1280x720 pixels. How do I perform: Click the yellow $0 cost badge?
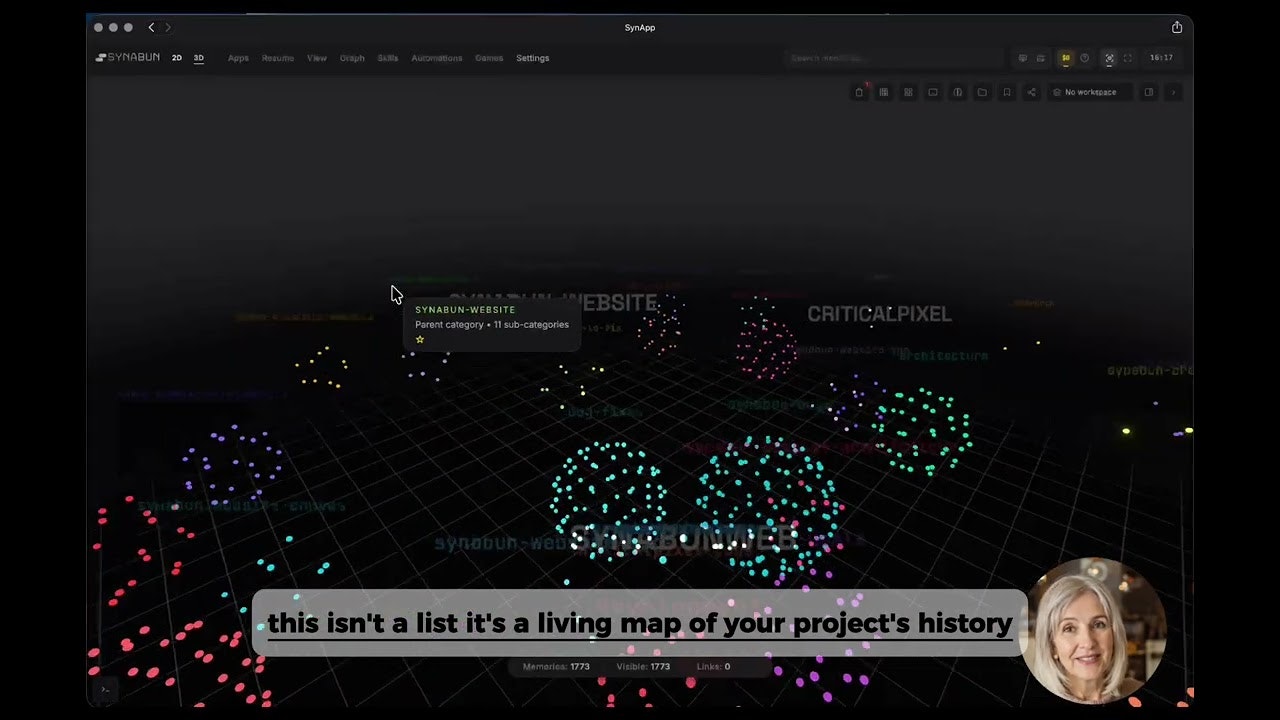tap(1066, 58)
